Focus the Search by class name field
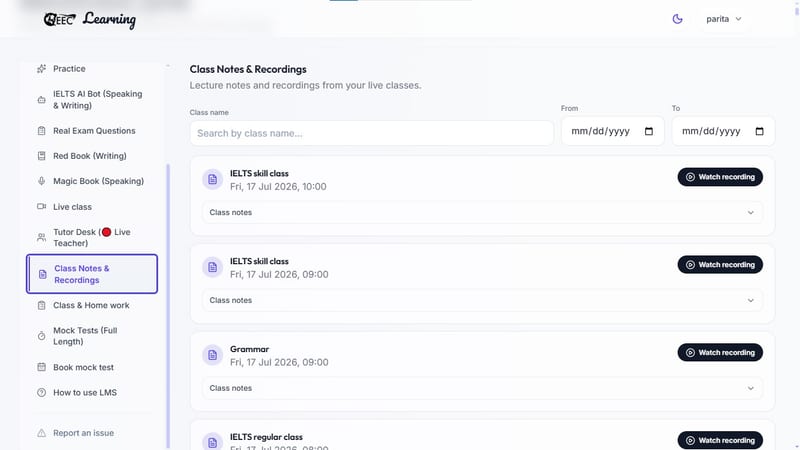 click(x=371, y=133)
